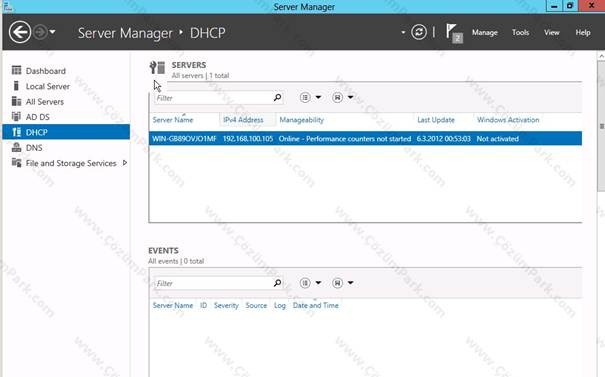Sort events by Source column
Image resolution: width=605 pixels, height=377 pixels.
point(256,305)
